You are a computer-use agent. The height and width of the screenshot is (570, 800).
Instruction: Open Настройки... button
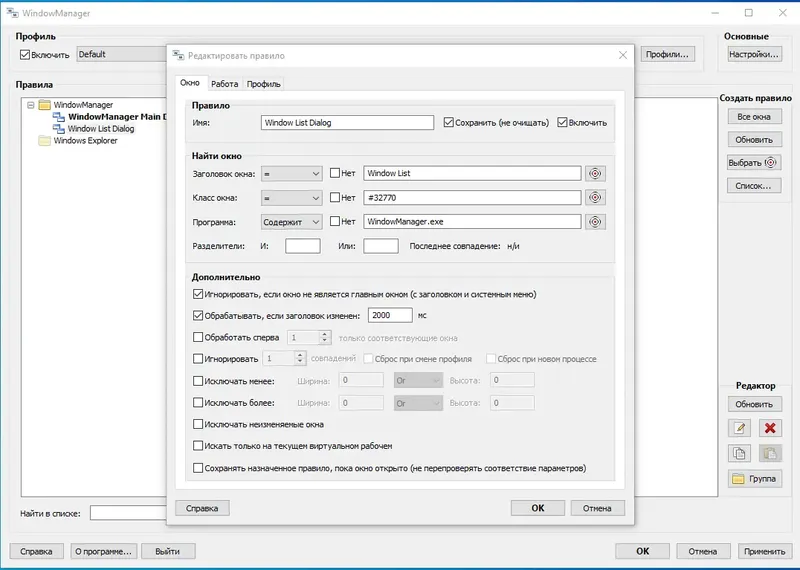(754, 54)
